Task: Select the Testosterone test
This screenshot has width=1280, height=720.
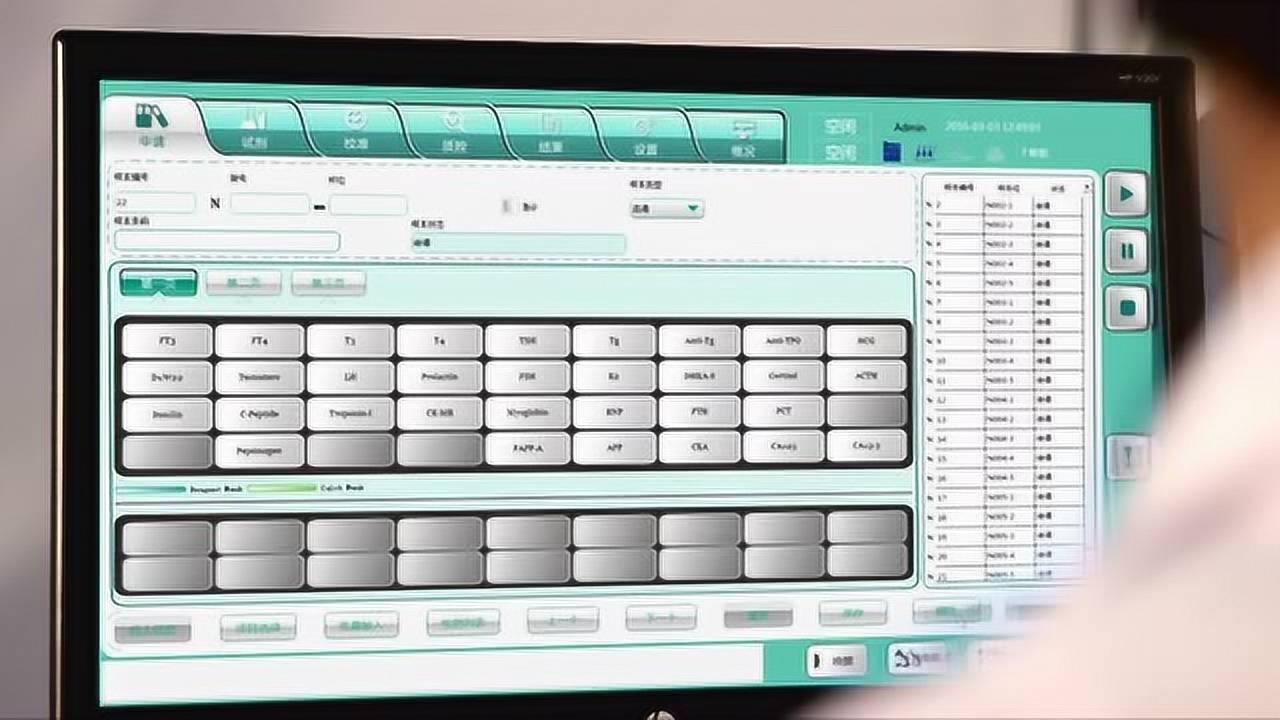Action: pyautogui.click(x=259, y=377)
